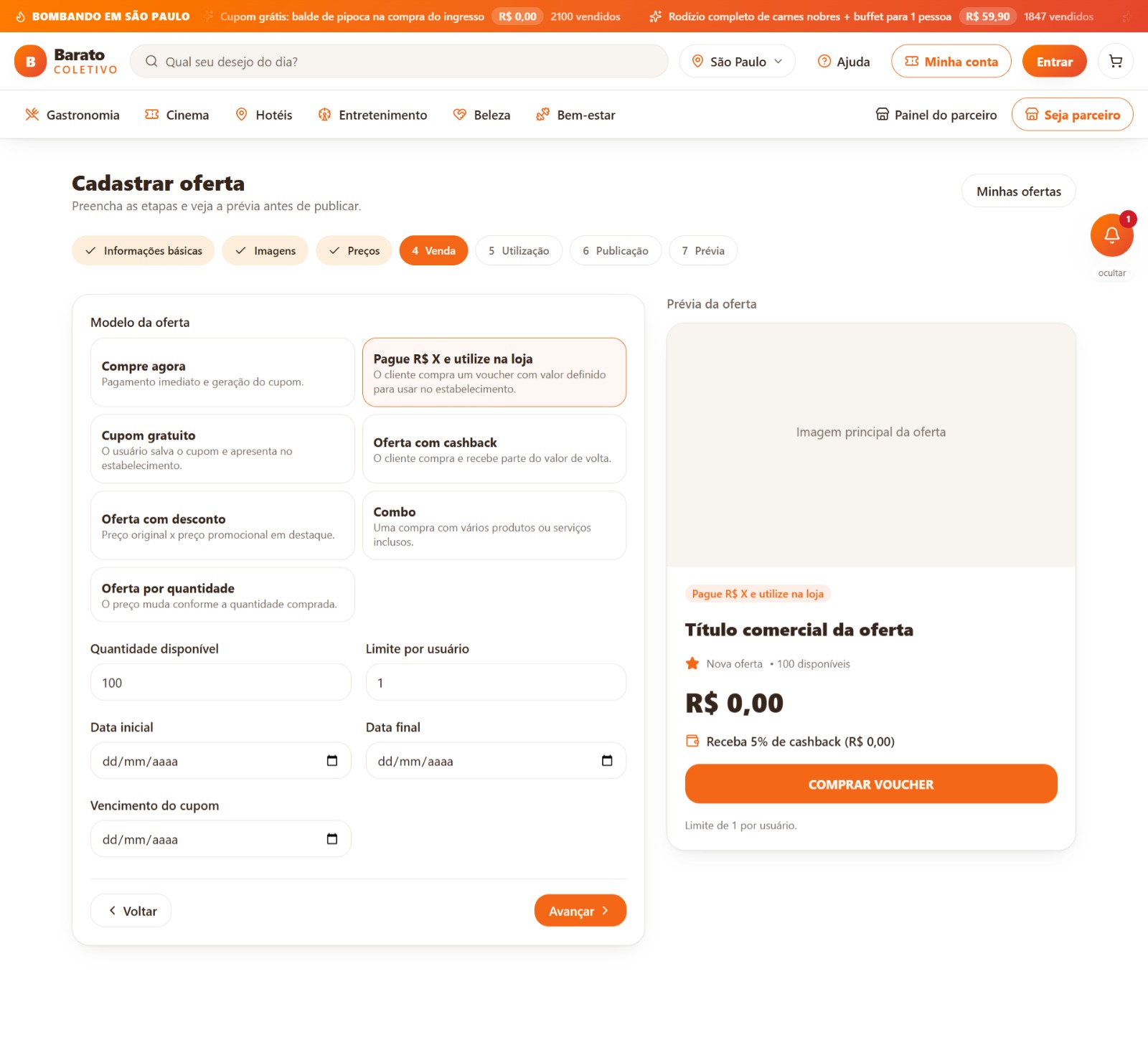Open calendar picker for Data inicial
The width and height of the screenshot is (1148, 1060).
332,761
